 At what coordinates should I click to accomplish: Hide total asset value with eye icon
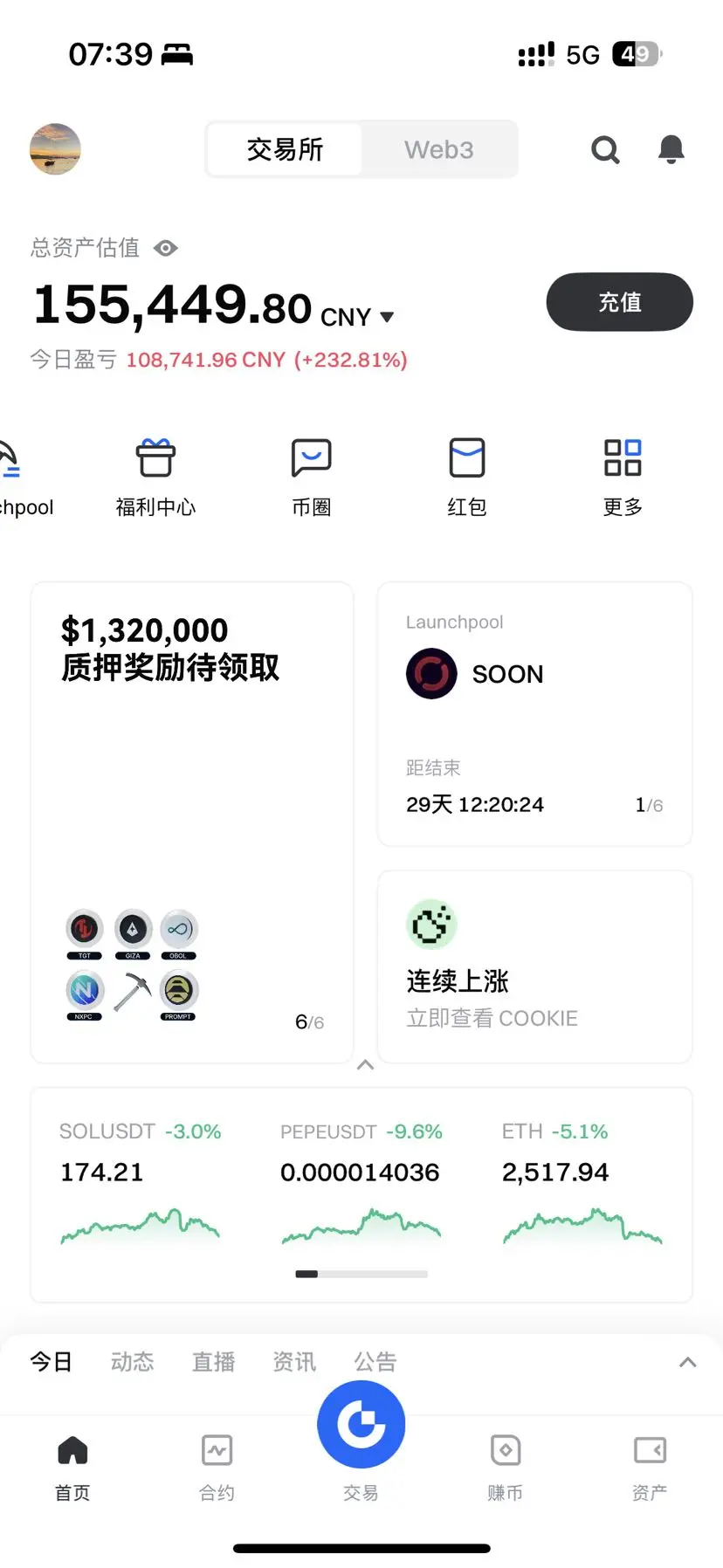click(x=165, y=248)
